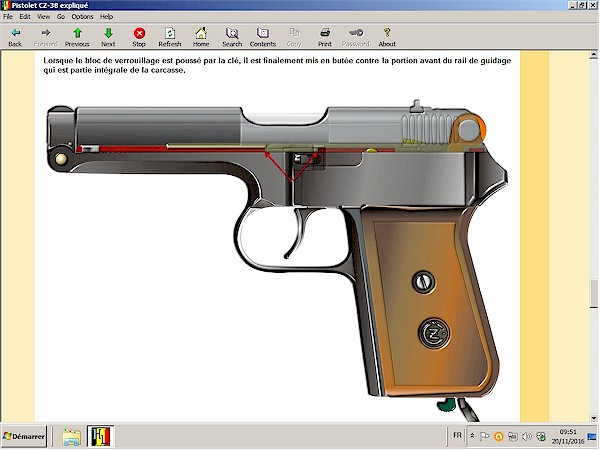Expand hidden system tray icons

473,436
